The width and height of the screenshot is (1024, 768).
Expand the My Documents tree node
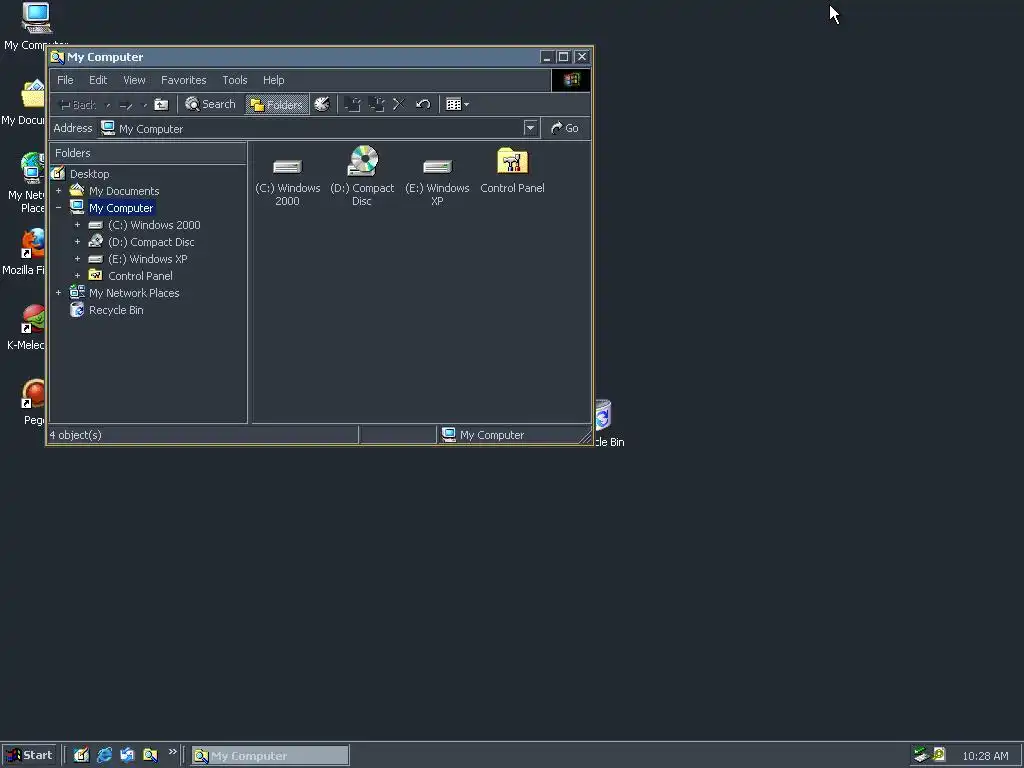(58, 191)
